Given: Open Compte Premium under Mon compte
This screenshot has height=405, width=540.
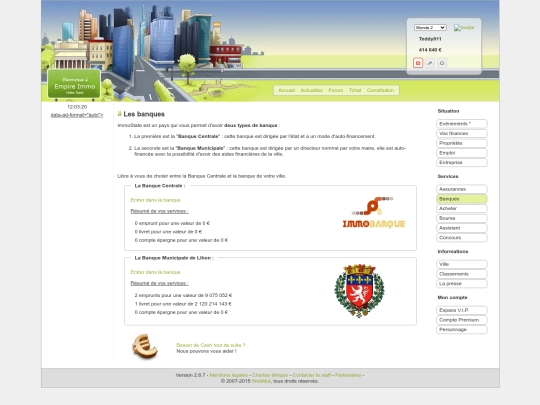Looking at the screenshot, I should point(462,320).
